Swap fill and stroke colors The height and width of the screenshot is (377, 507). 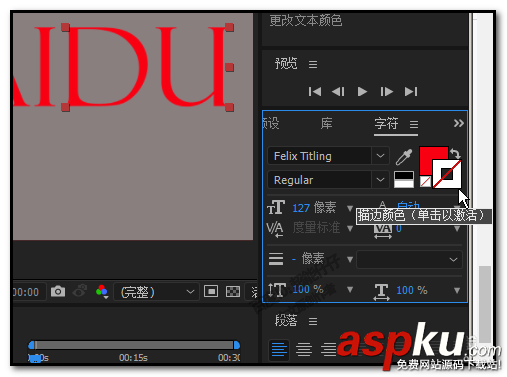pos(455,153)
